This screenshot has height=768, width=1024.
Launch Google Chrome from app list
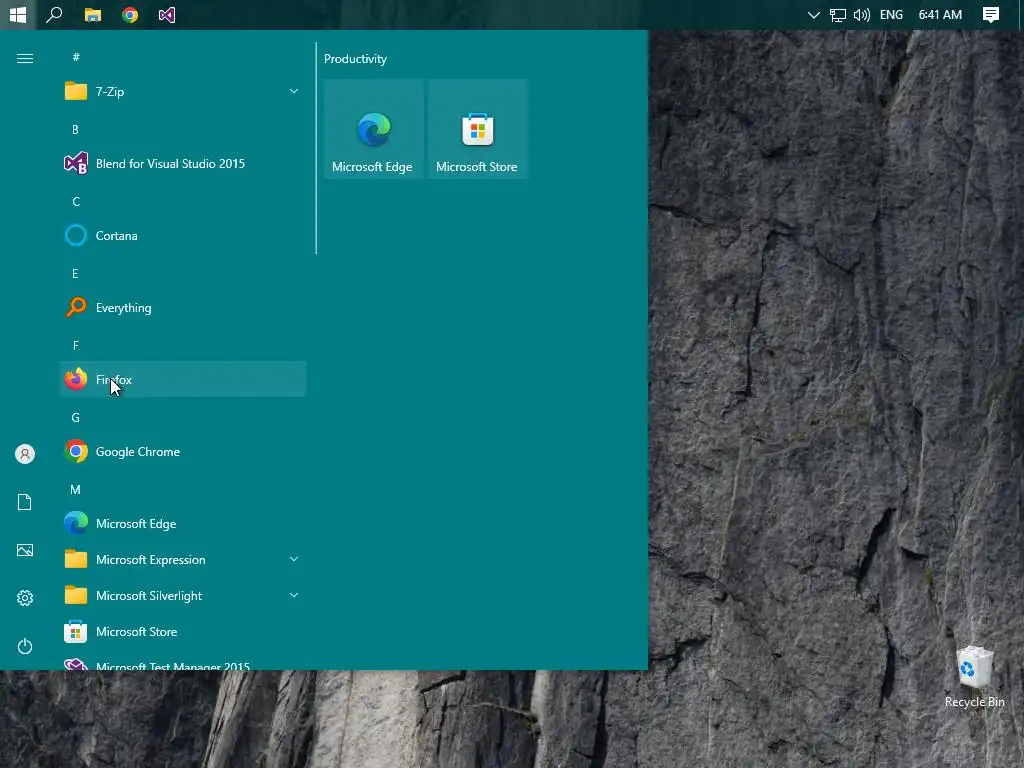pyautogui.click(x=183, y=451)
